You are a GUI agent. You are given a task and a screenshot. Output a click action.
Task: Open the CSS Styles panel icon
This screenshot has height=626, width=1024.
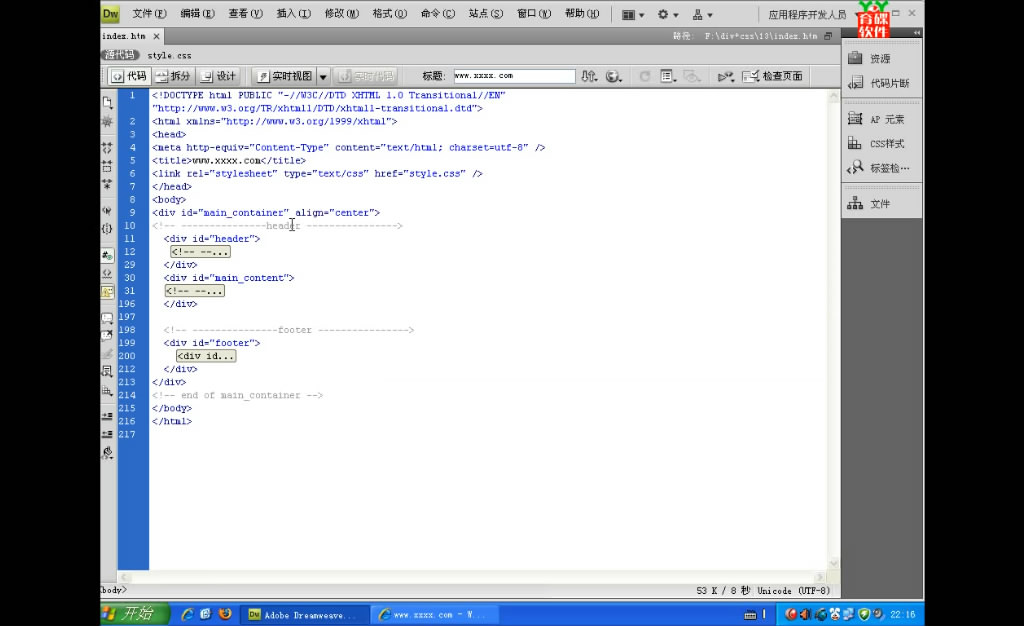pos(855,143)
